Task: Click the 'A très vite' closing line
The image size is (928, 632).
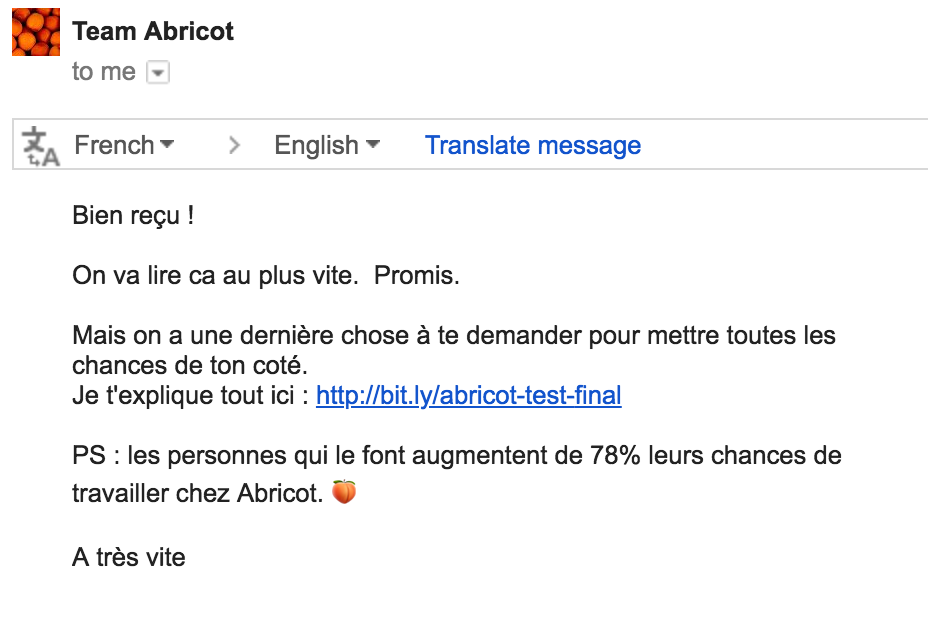Action: click(129, 557)
